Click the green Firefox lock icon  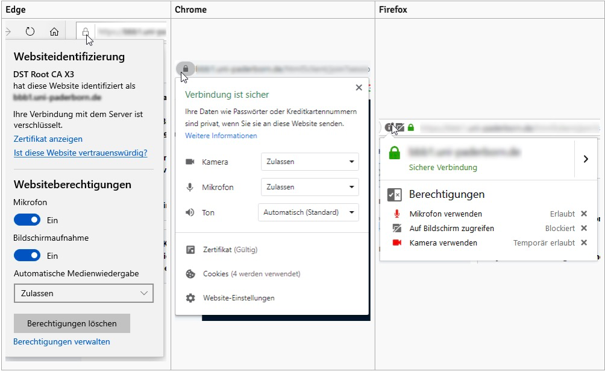click(411, 127)
